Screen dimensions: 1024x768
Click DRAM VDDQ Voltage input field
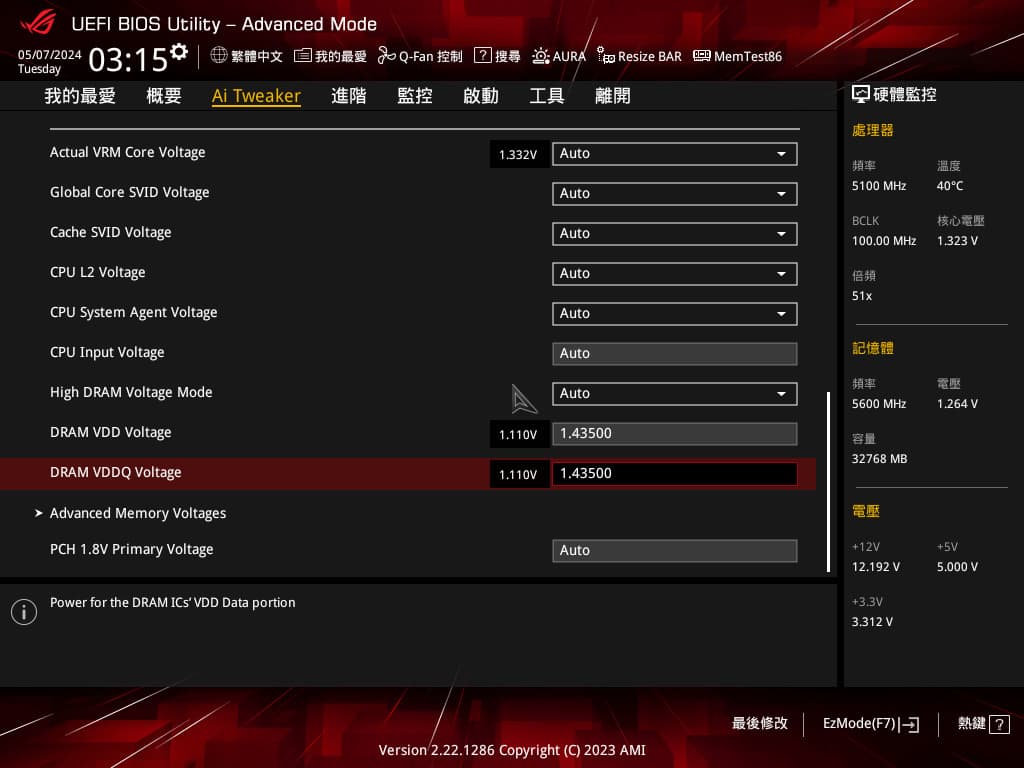pyautogui.click(x=675, y=474)
